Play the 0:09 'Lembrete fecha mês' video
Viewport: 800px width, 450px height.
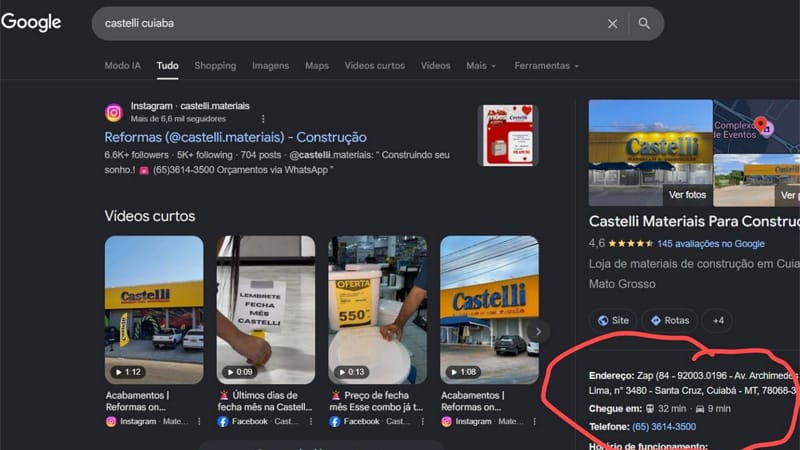pos(266,310)
